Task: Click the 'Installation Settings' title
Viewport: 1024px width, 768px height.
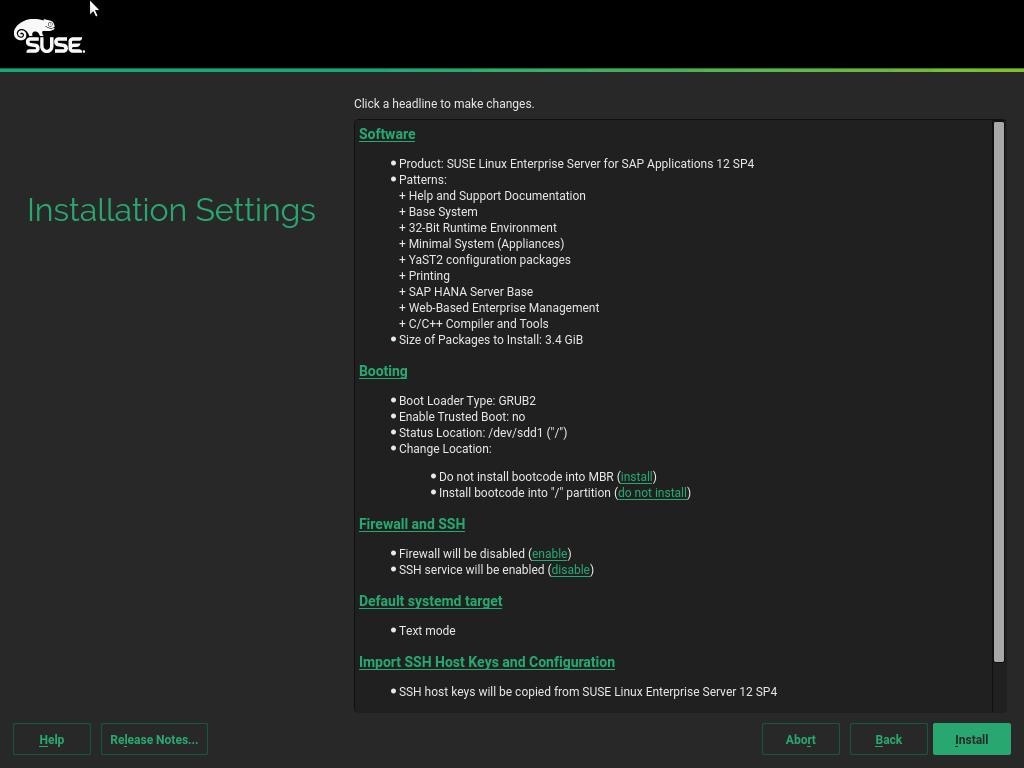Action: click(171, 210)
